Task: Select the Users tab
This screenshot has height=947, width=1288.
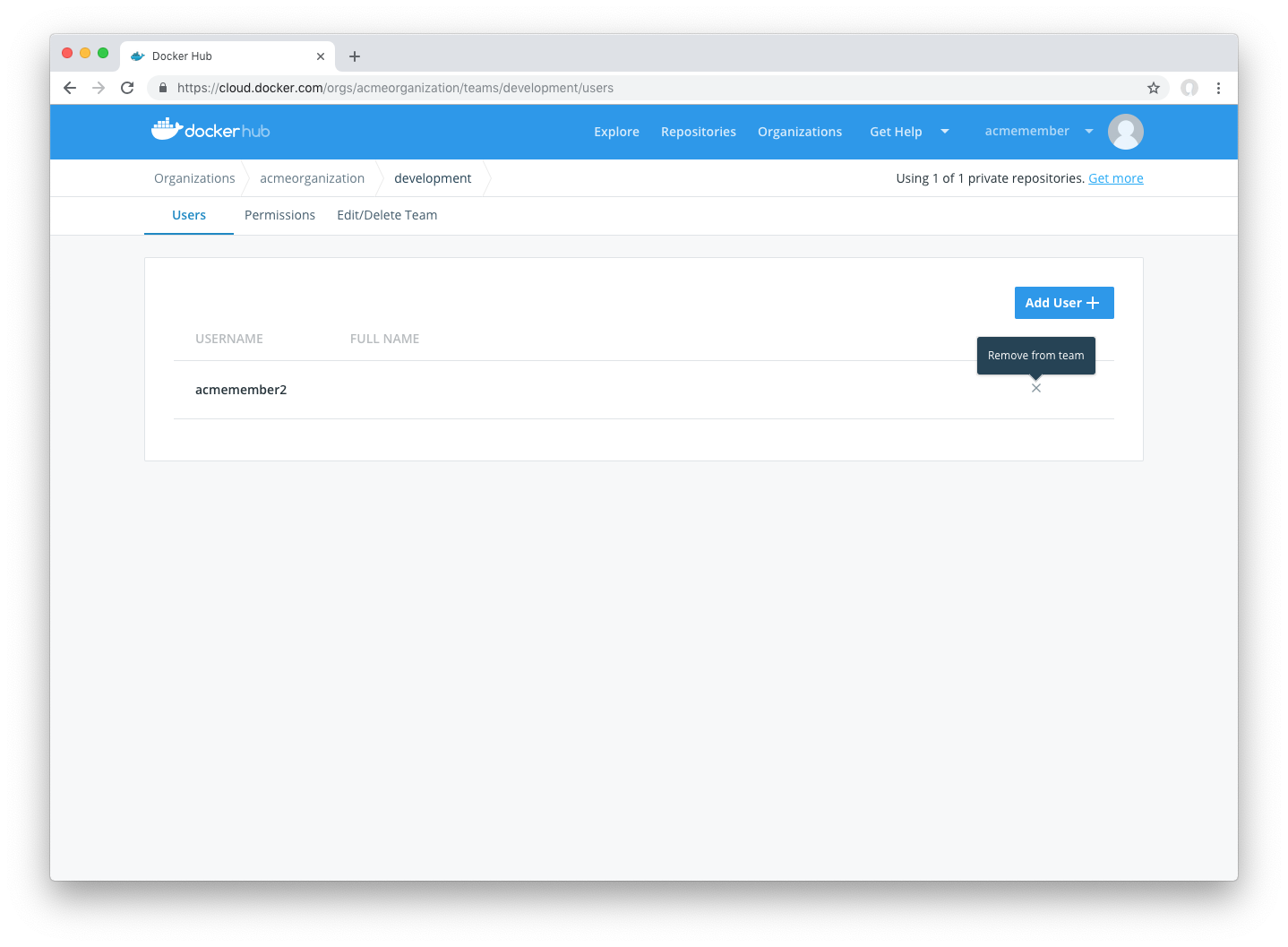Action: (189, 215)
